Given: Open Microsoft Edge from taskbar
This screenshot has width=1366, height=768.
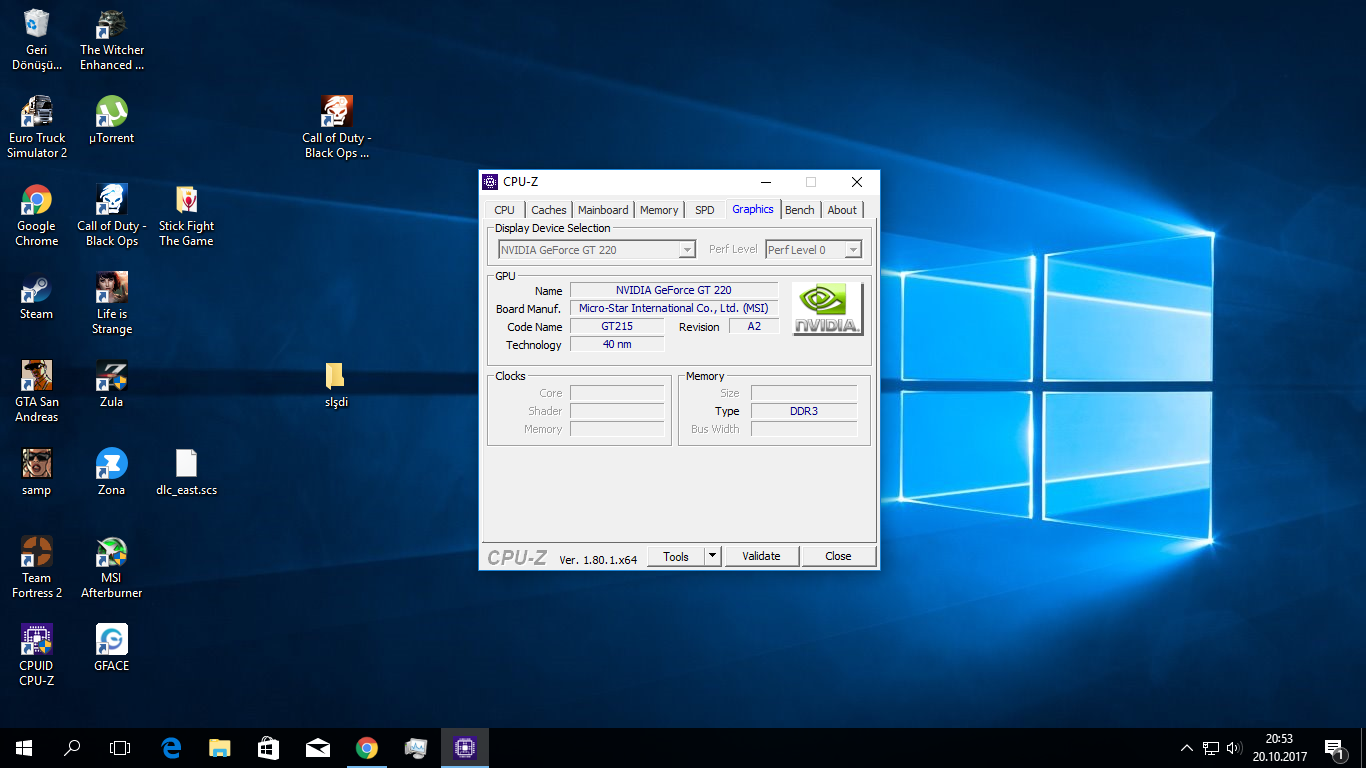Looking at the screenshot, I should click(x=171, y=747).
